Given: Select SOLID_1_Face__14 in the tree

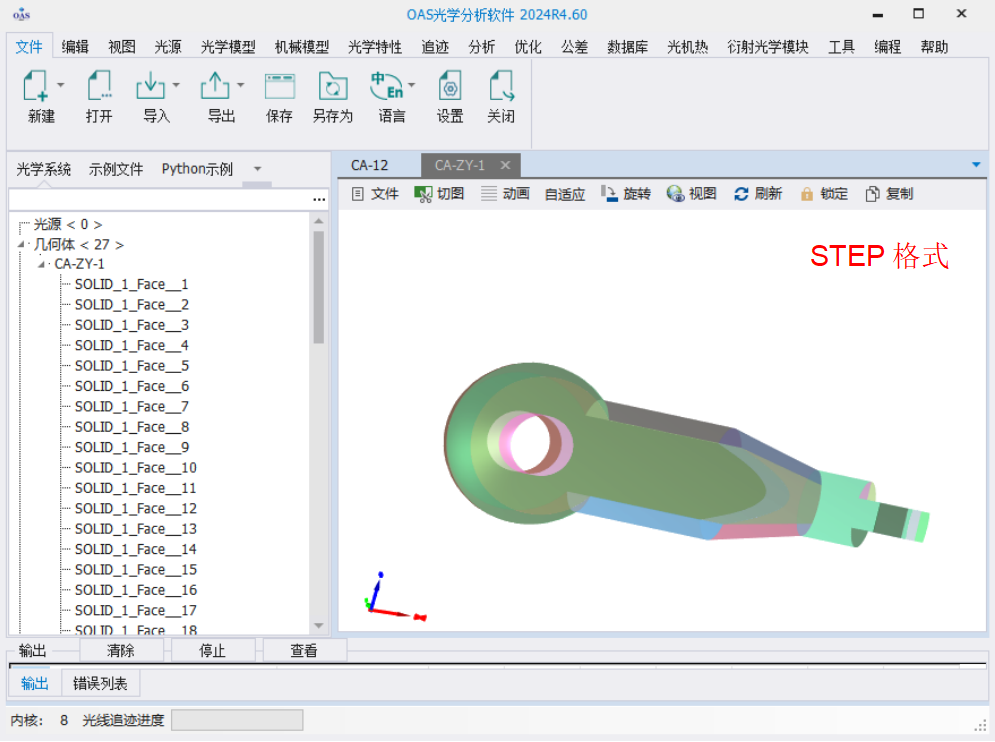Looking at the screenshot, I should (x=136, y=549).
